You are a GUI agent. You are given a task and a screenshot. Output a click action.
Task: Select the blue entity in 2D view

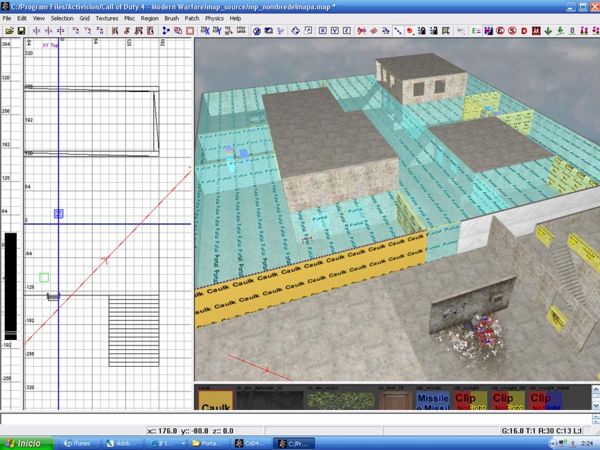(59, 214)
